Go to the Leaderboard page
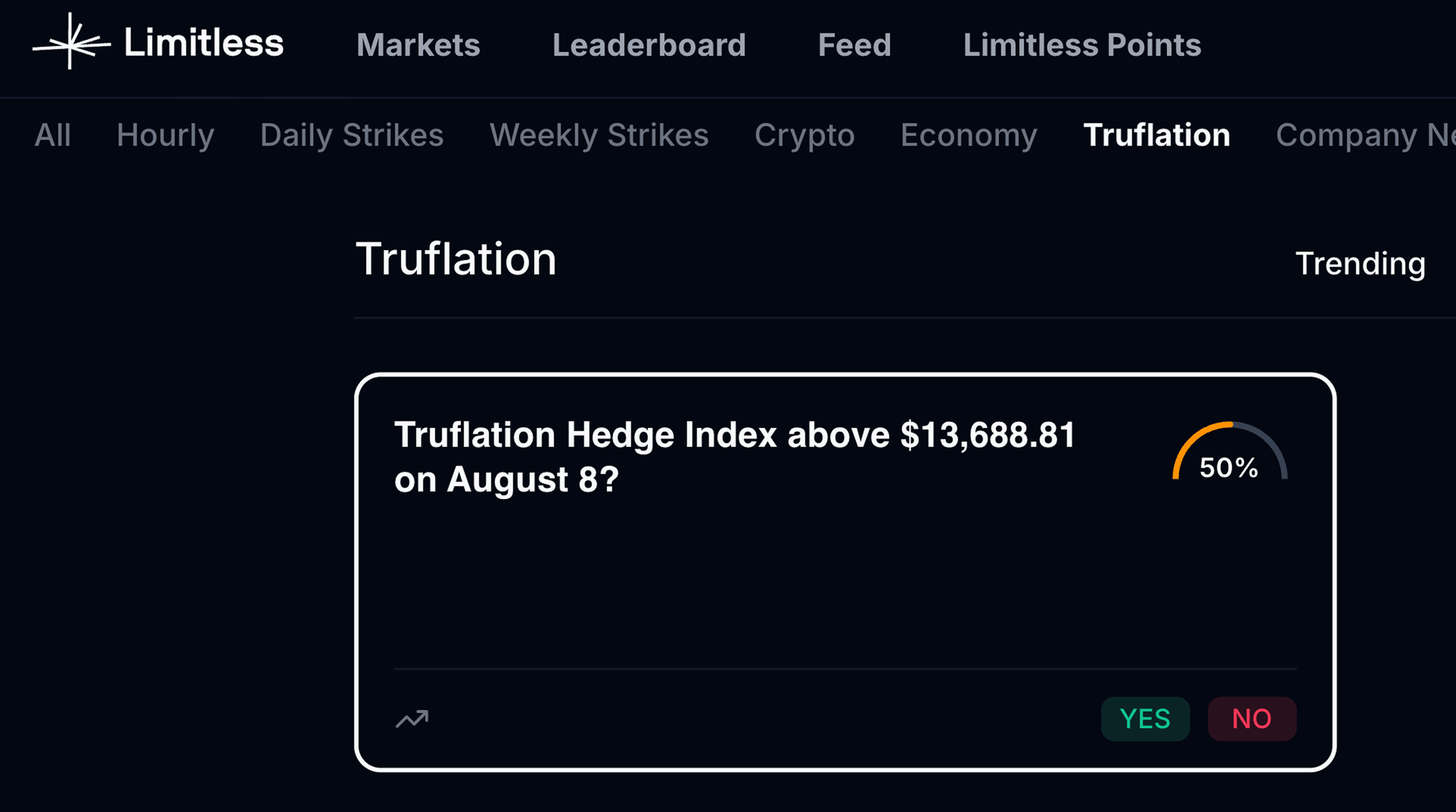 (x=649, y=45)
